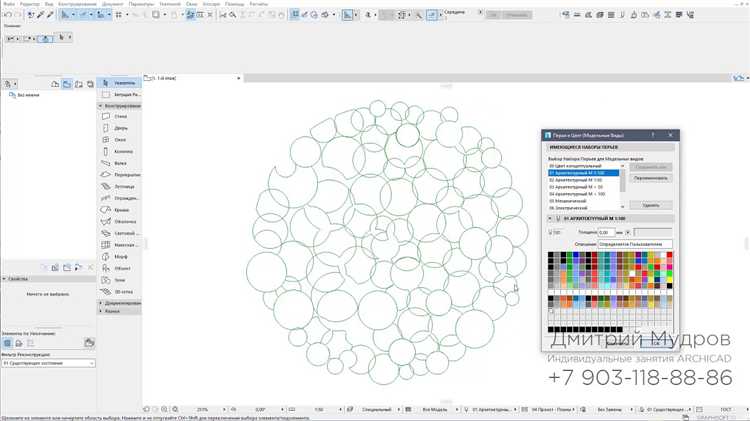Switch navigator to Layout Book
This screenshot has height=421, width=750.
click(78, 84)
